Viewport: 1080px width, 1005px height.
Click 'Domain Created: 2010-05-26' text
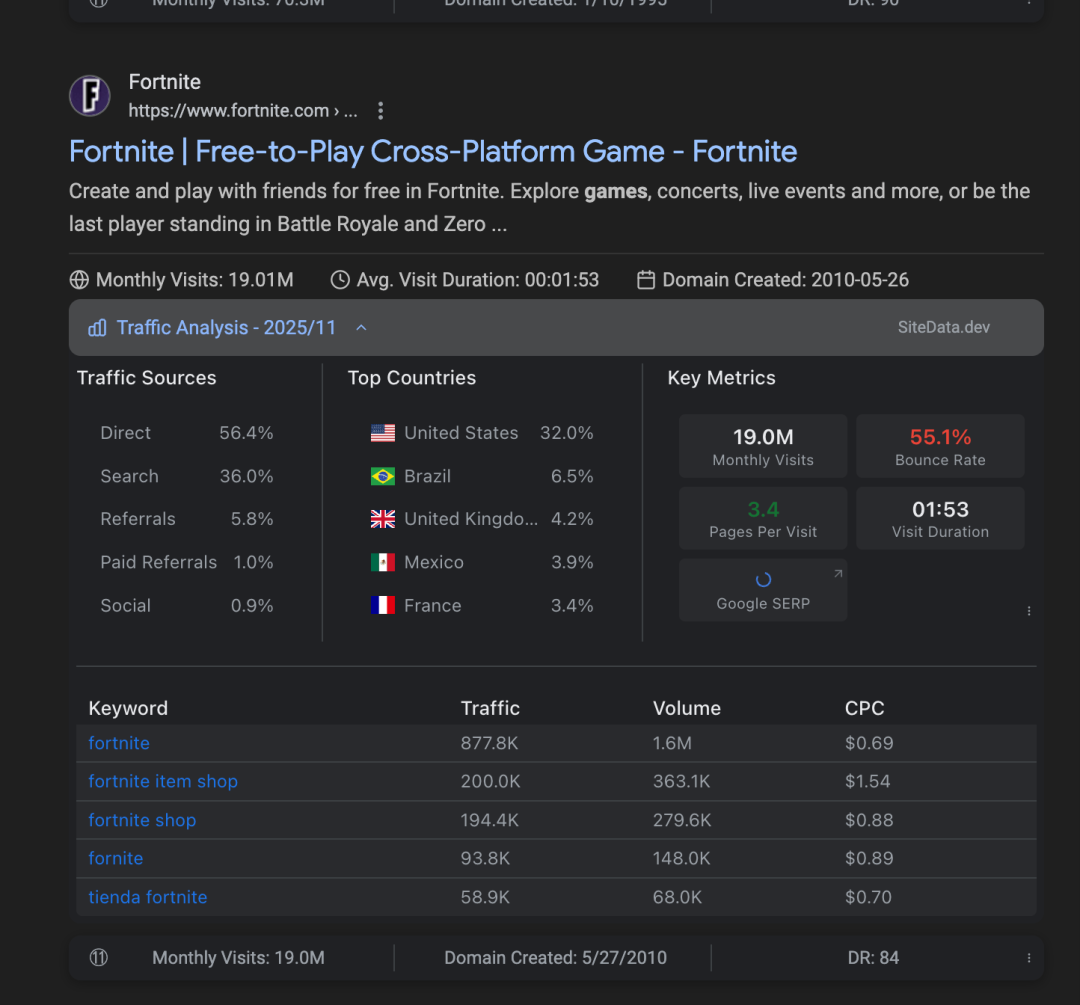click(785, 280)
